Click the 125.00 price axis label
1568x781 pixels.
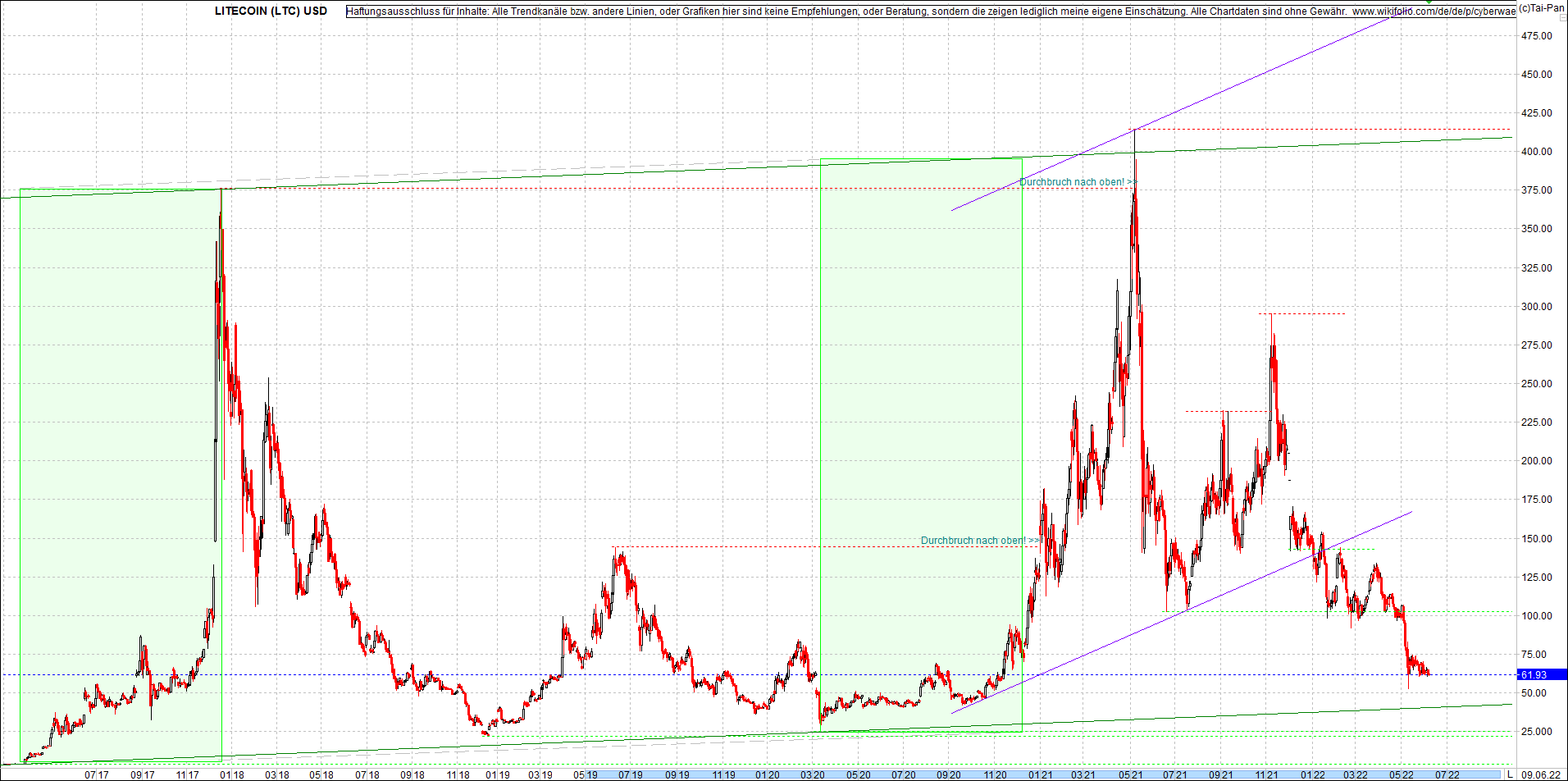click(x=1537, y=578)
